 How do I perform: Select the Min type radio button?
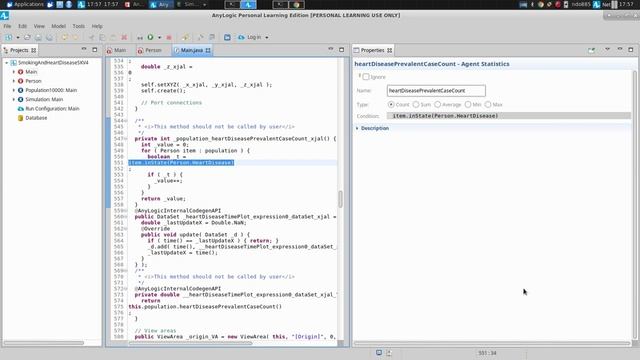[x=468, y=104]
